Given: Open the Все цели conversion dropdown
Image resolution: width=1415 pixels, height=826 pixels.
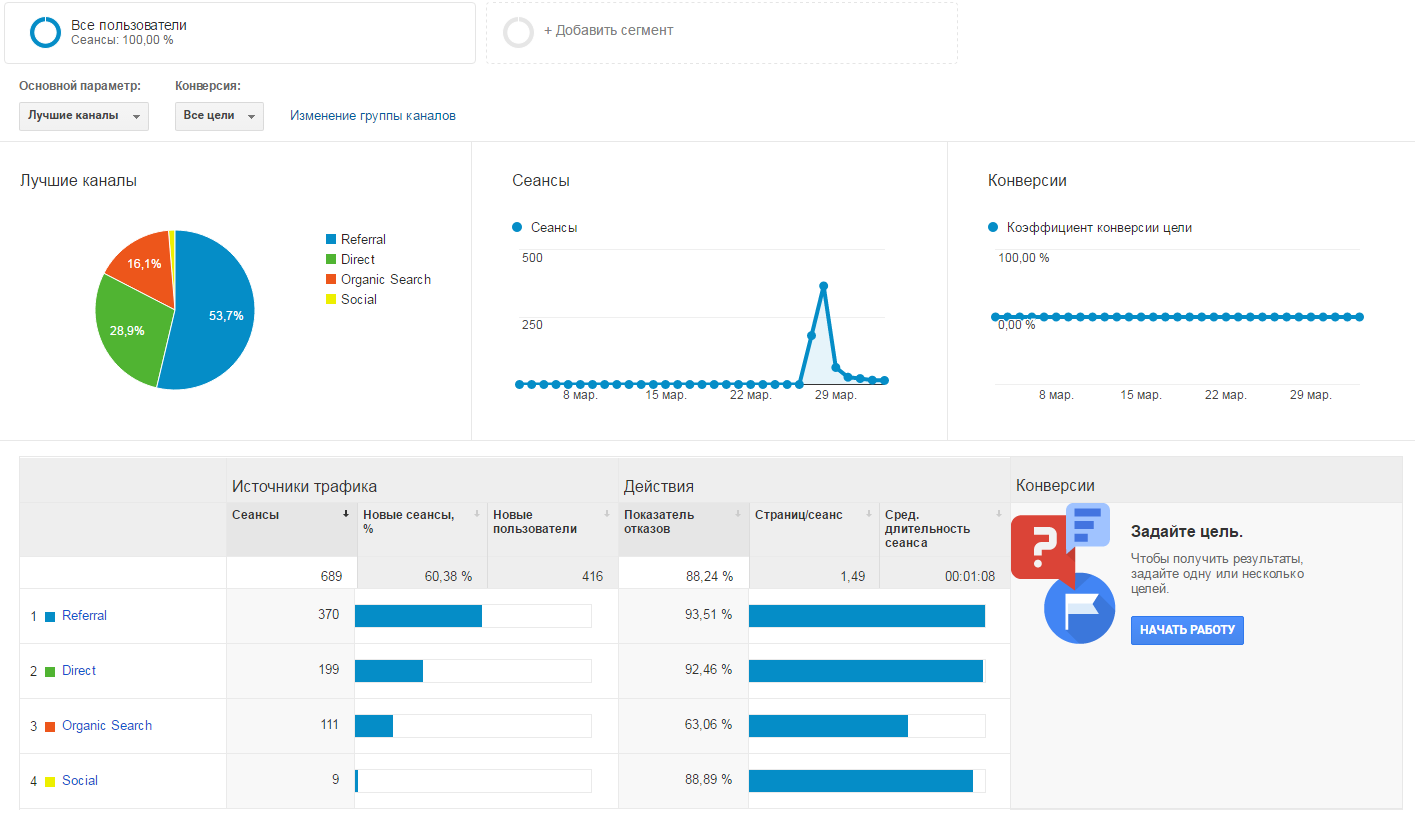Looking at the screenshot, I should 219,116.
